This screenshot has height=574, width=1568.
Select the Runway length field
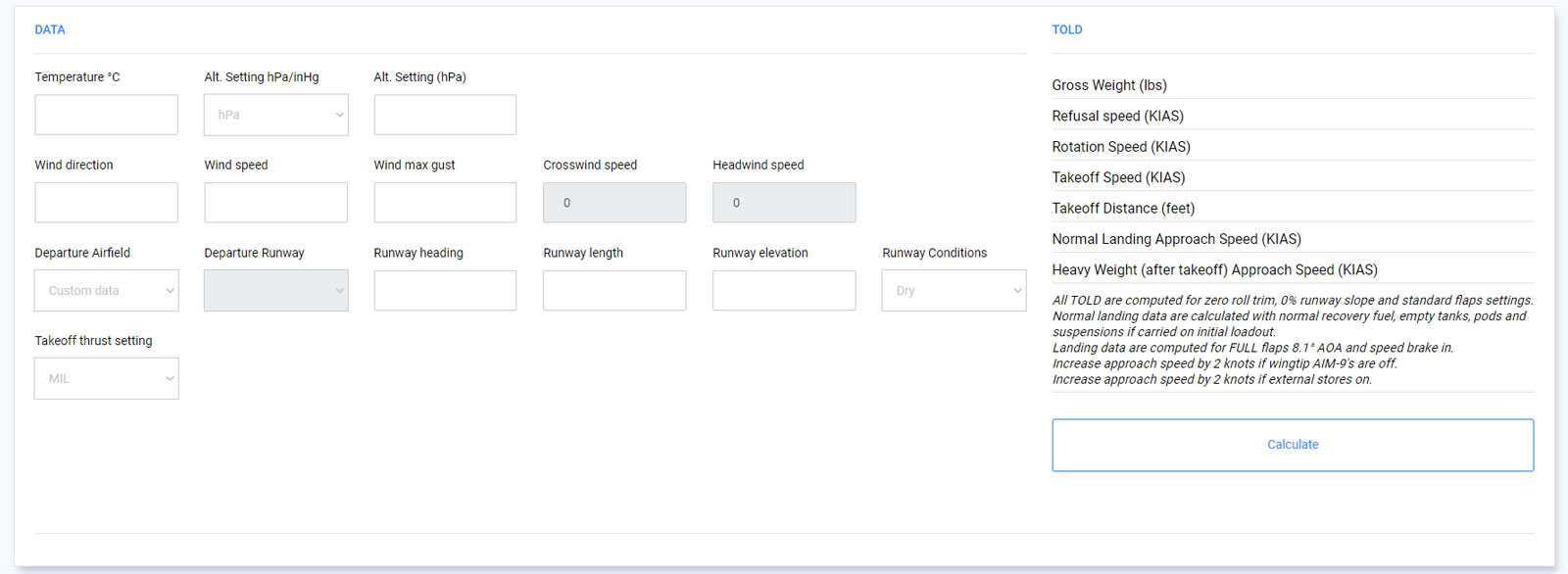[614, 291]
